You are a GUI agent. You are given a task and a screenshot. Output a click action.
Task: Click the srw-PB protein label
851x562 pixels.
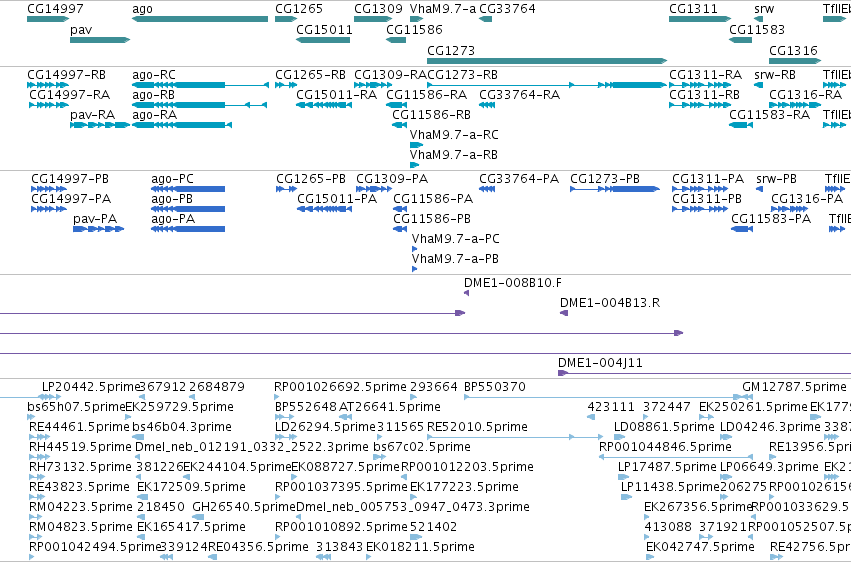[776, 178]
